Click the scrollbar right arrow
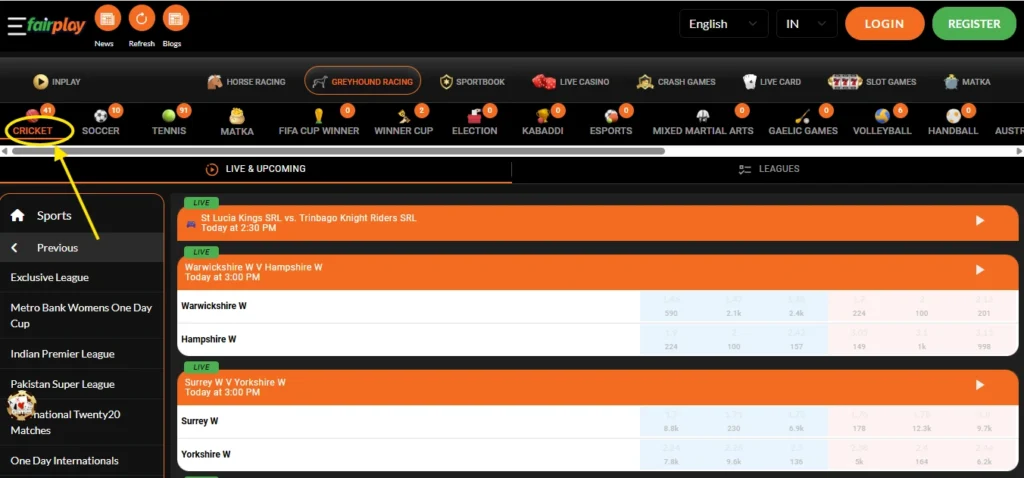 (1019, 151)
